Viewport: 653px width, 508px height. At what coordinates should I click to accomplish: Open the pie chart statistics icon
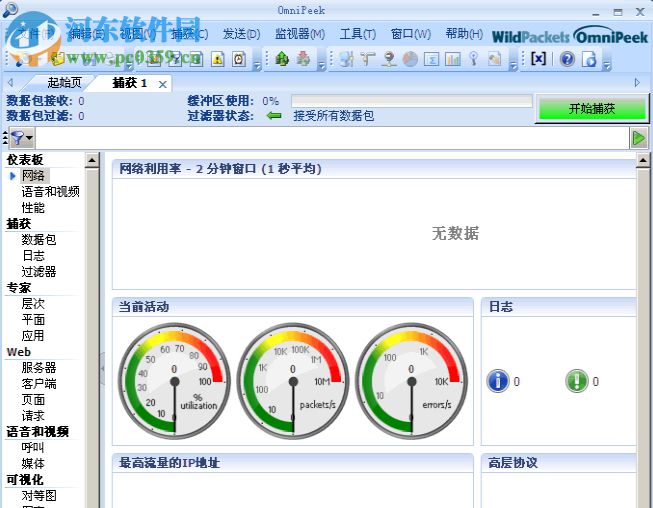[x=410, y=59]
